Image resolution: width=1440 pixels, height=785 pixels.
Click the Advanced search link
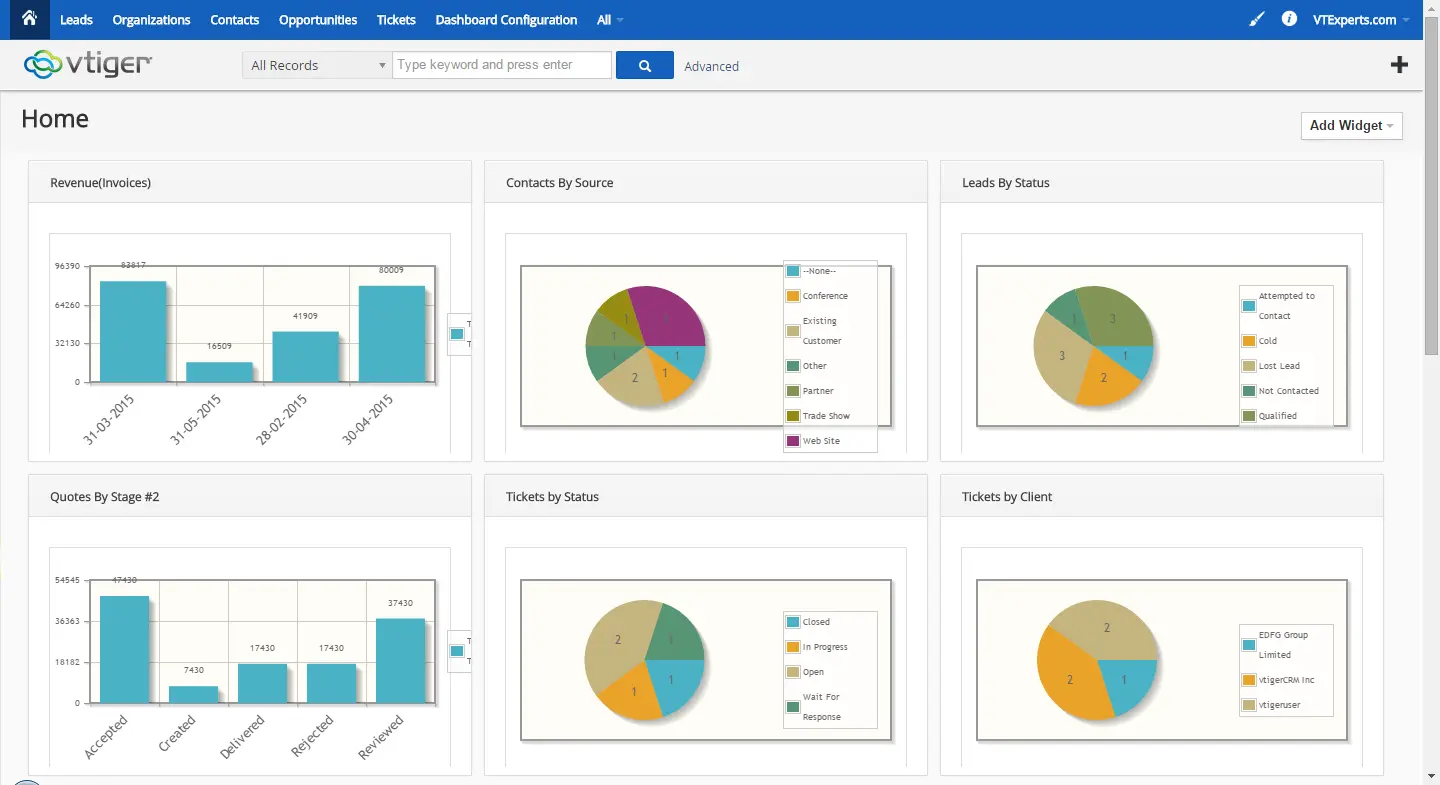point(711,66)
